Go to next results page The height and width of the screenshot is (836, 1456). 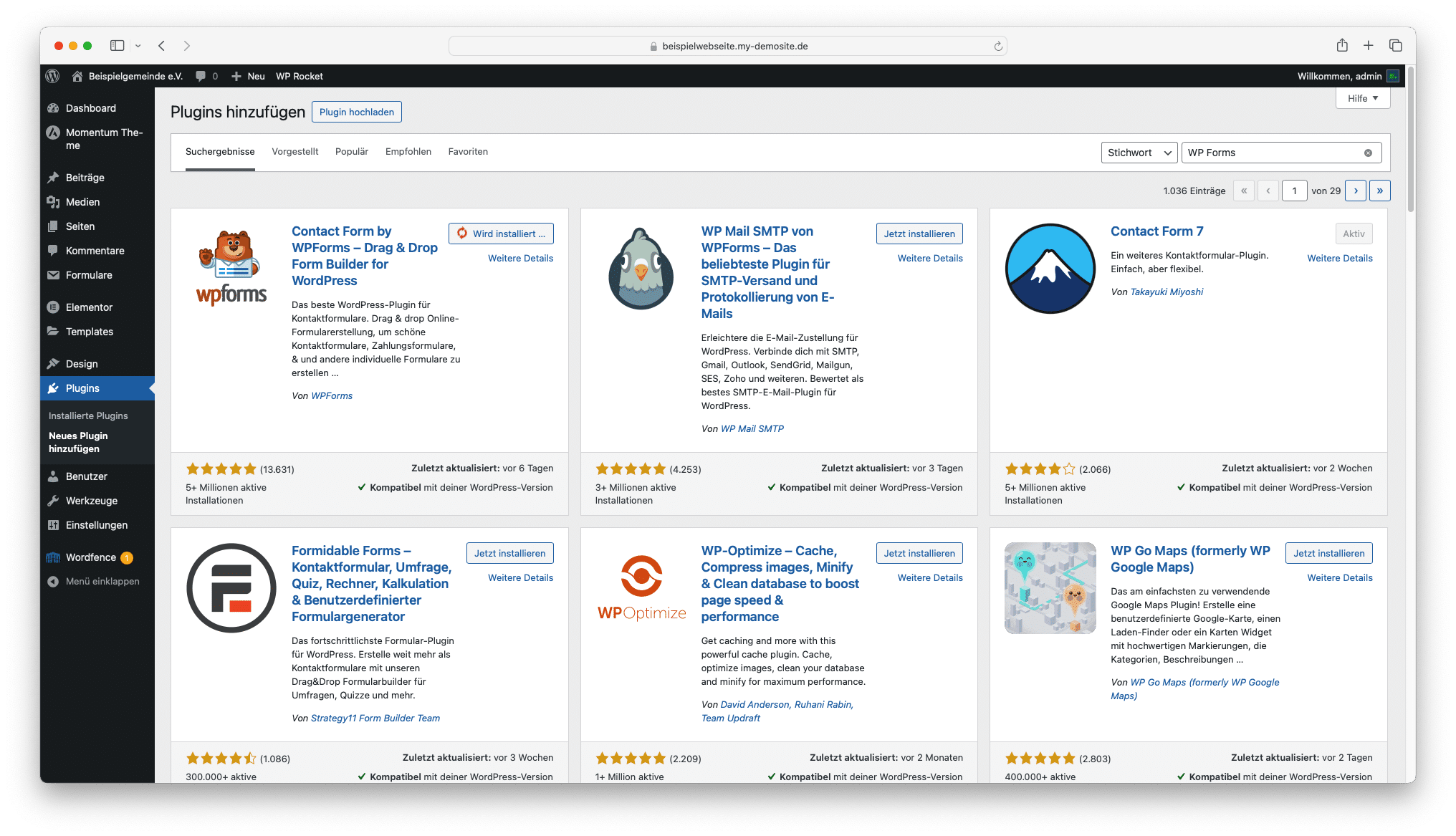click(1356, 191)
